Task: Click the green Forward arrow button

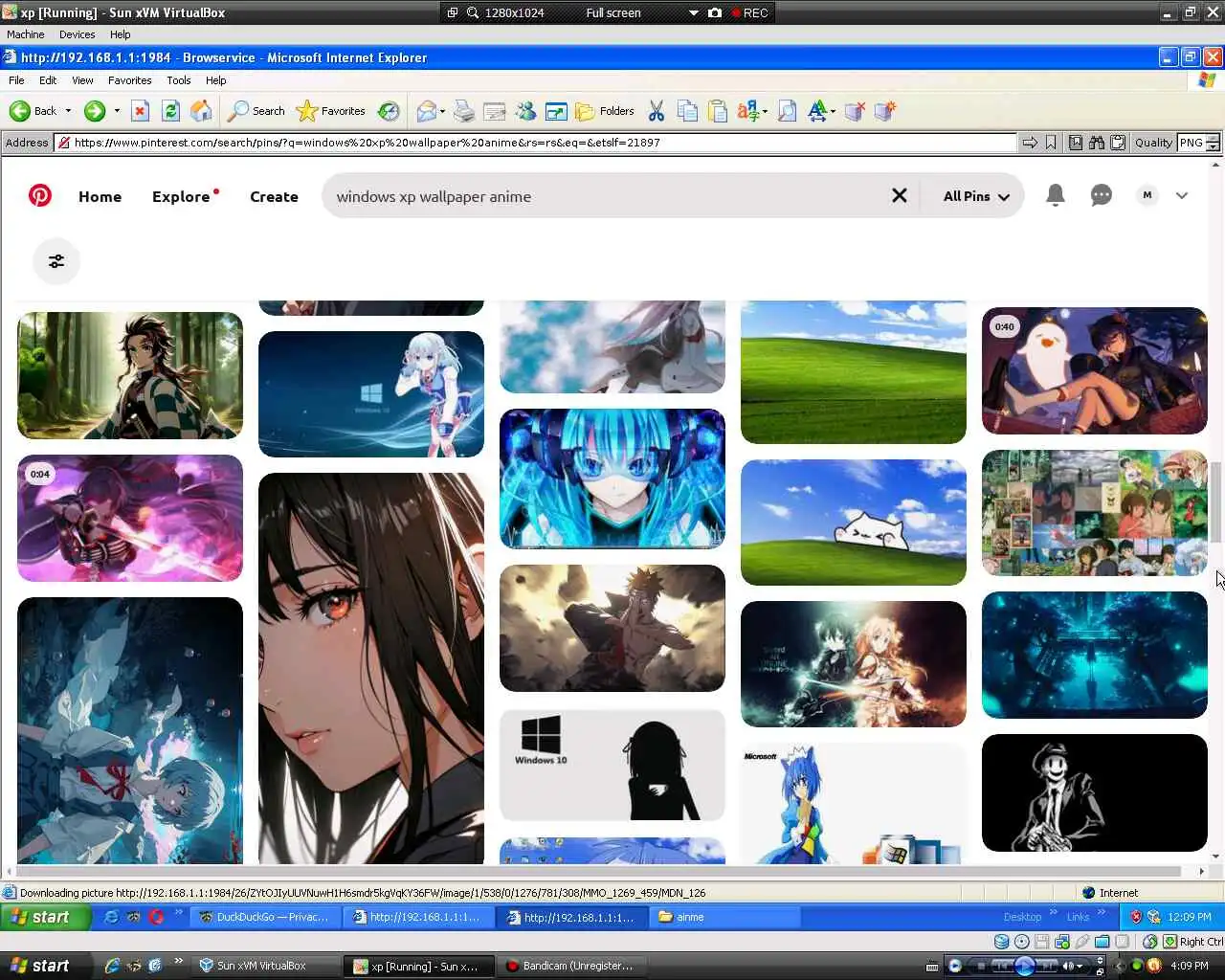Action: click(94, 111)
